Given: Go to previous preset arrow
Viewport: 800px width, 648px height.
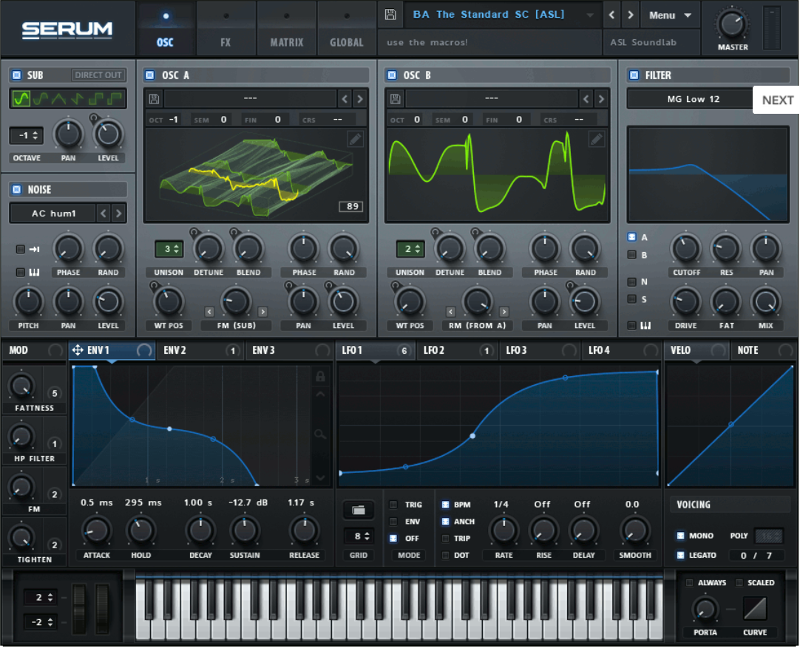Looking at the screenshot, I should click(x=612, y=15).
